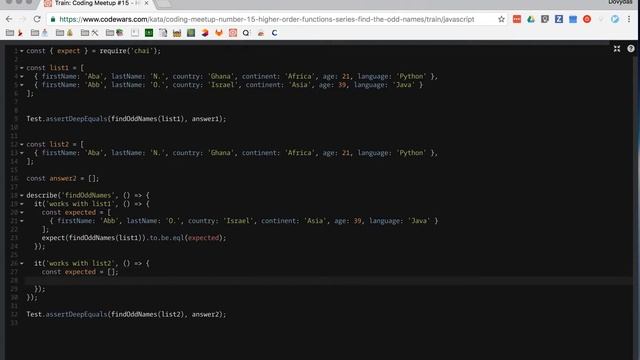Screen dimensions: 640x360
Task: Click Test.assertDeepEquals with list2 line
Action: click(126, 314)
